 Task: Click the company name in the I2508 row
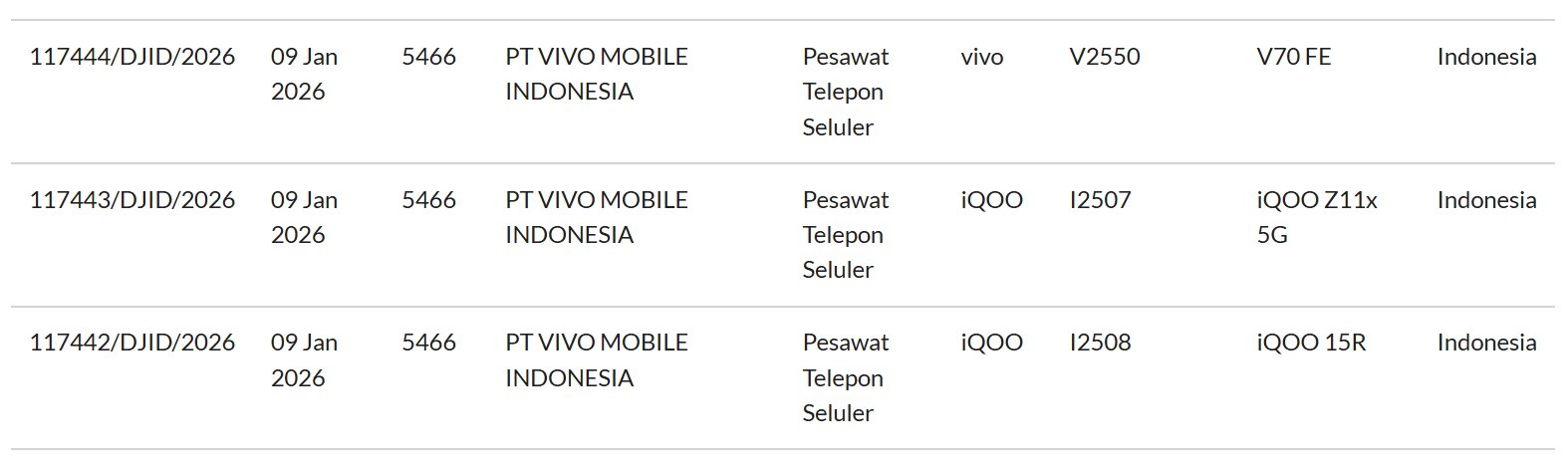tap(596, 359)
